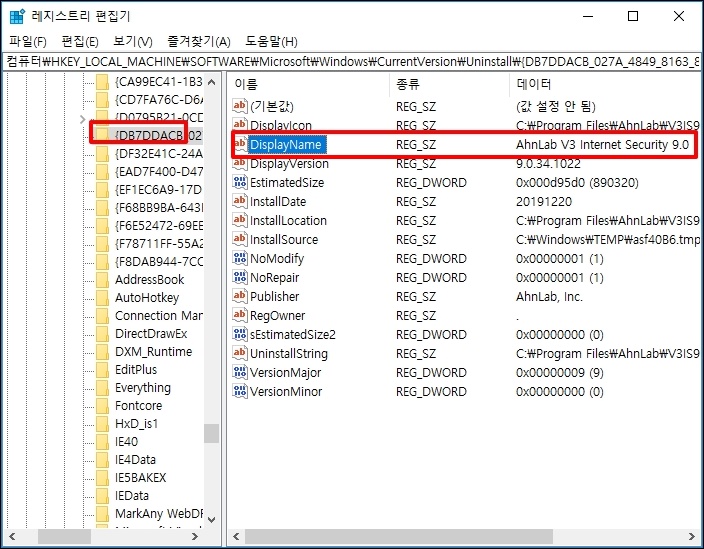Click the IE5BAKEX folder icon
Screen dimensions: 704x549
click(102, 477)
